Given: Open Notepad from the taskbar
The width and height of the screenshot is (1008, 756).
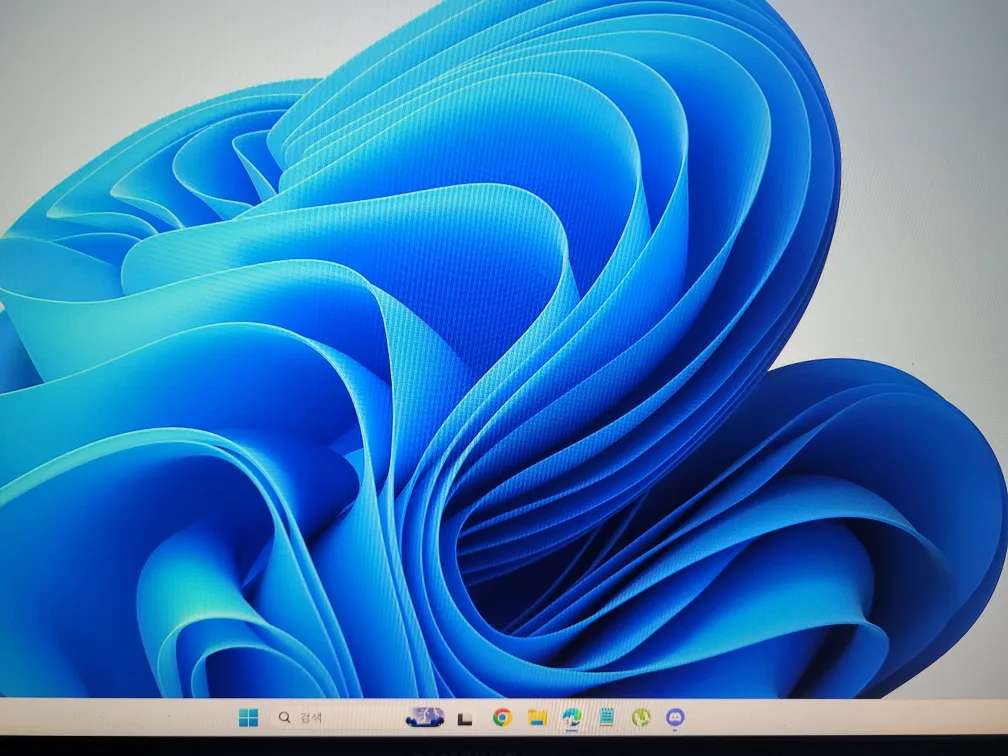Looking at the screenshot, I should 606,717.
